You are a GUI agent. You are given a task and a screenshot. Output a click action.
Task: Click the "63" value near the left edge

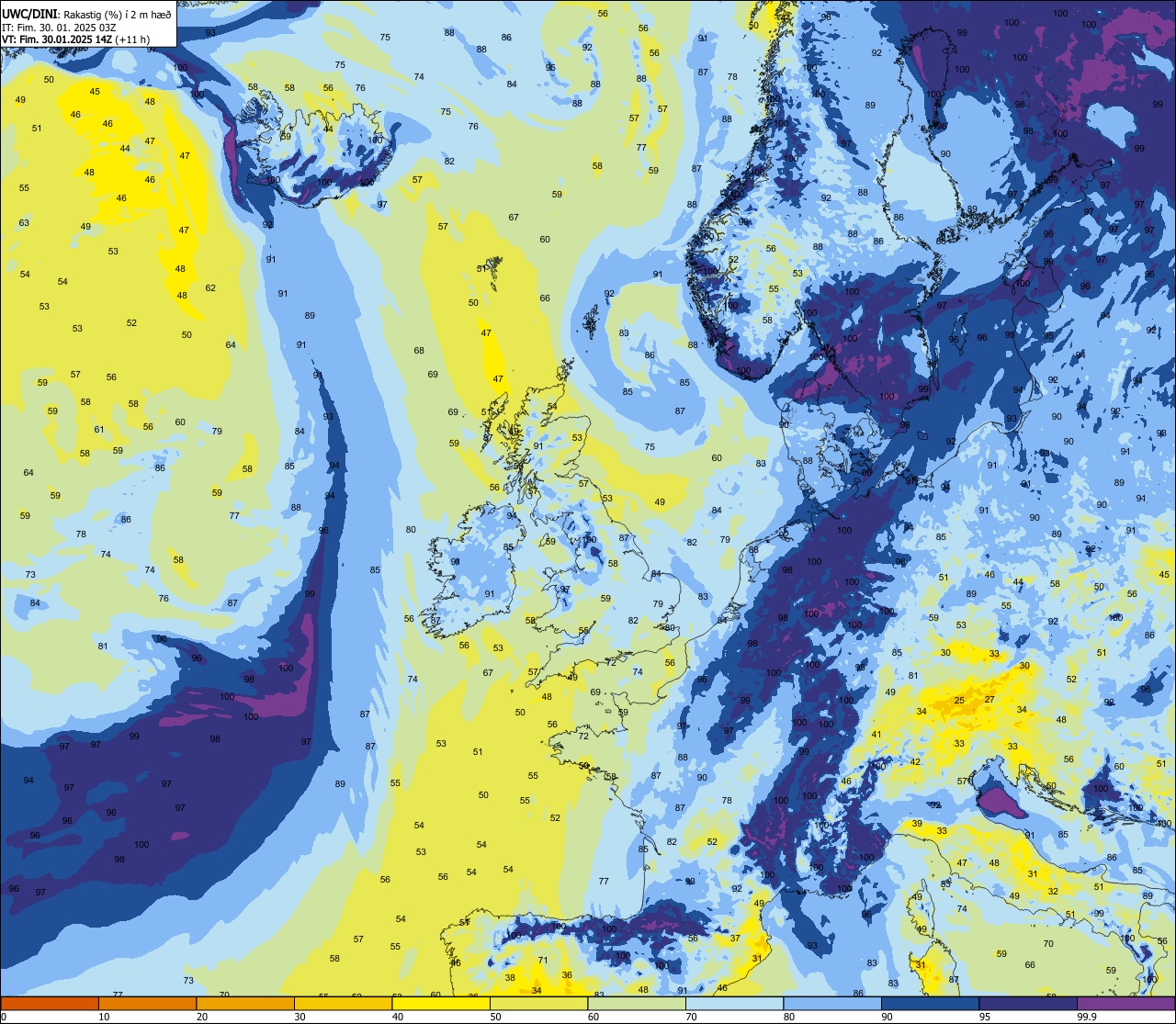tap(24, 223)
